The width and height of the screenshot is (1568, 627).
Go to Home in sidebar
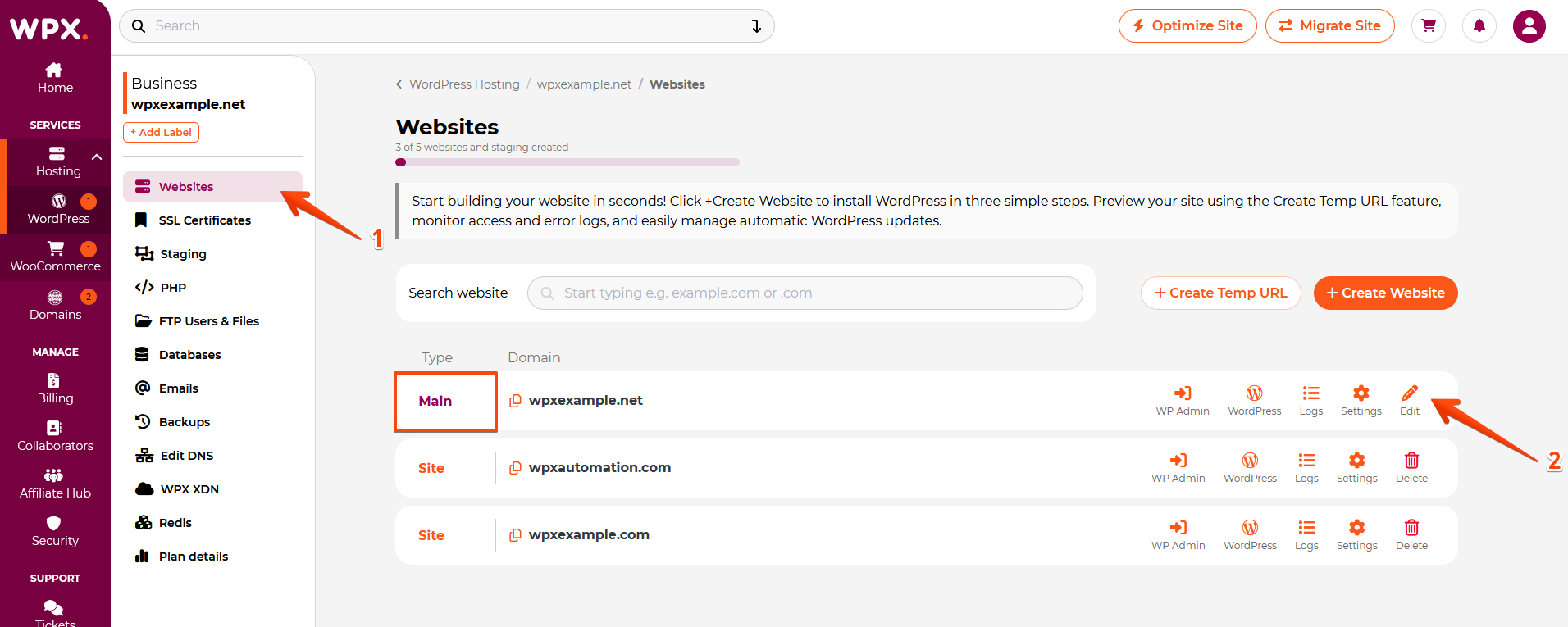coord(55,79)
